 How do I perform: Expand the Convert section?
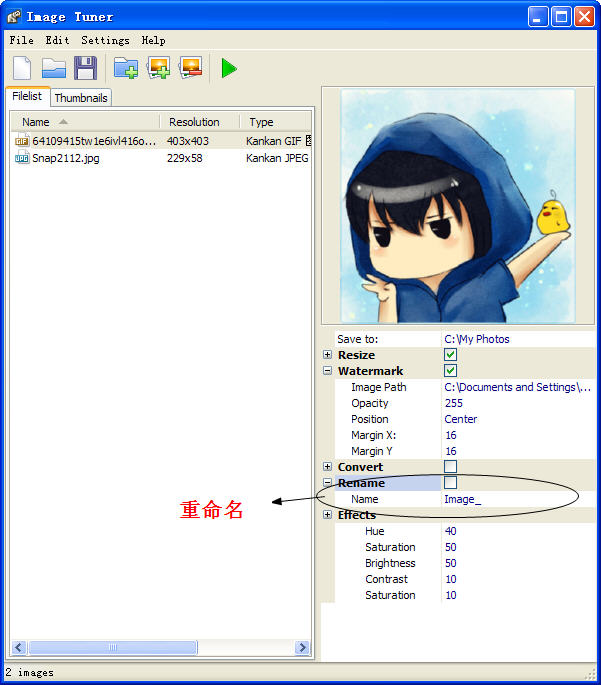[328, 467]
